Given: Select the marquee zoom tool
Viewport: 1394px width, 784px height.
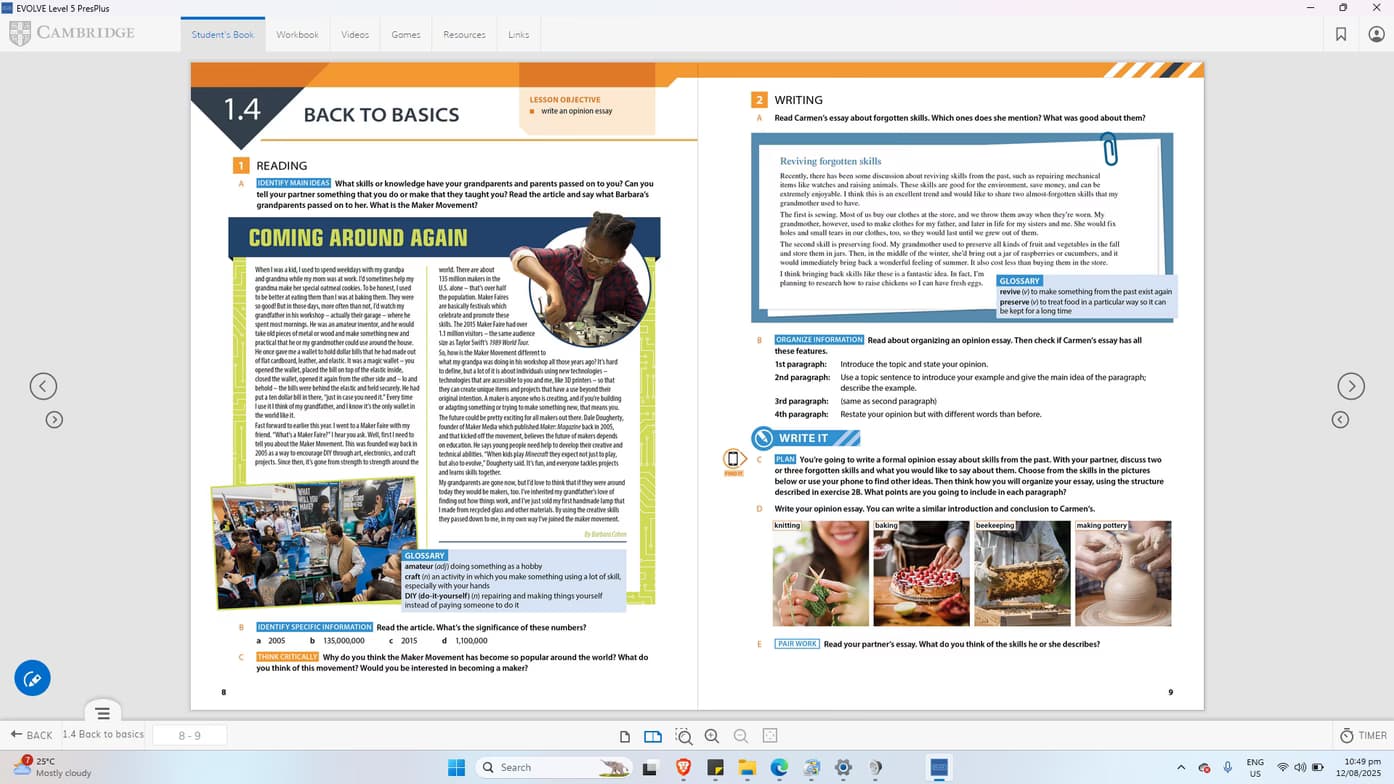Looking at the screenshot, I should point(684,735).
